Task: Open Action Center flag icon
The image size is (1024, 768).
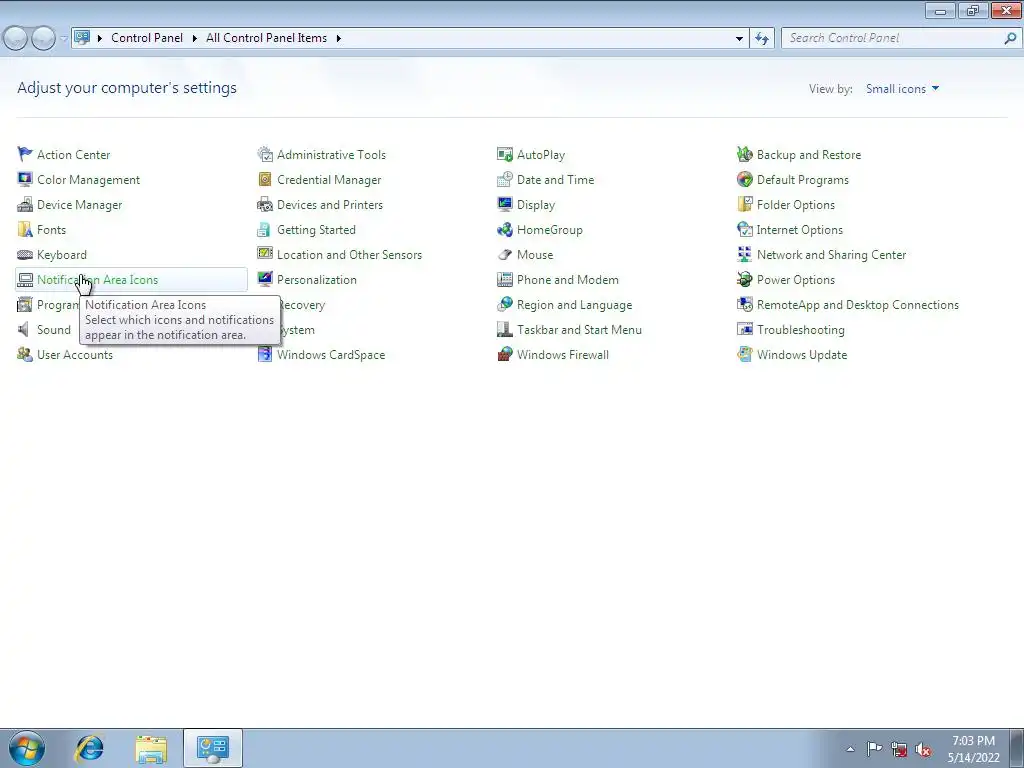Action: [25, 154]
